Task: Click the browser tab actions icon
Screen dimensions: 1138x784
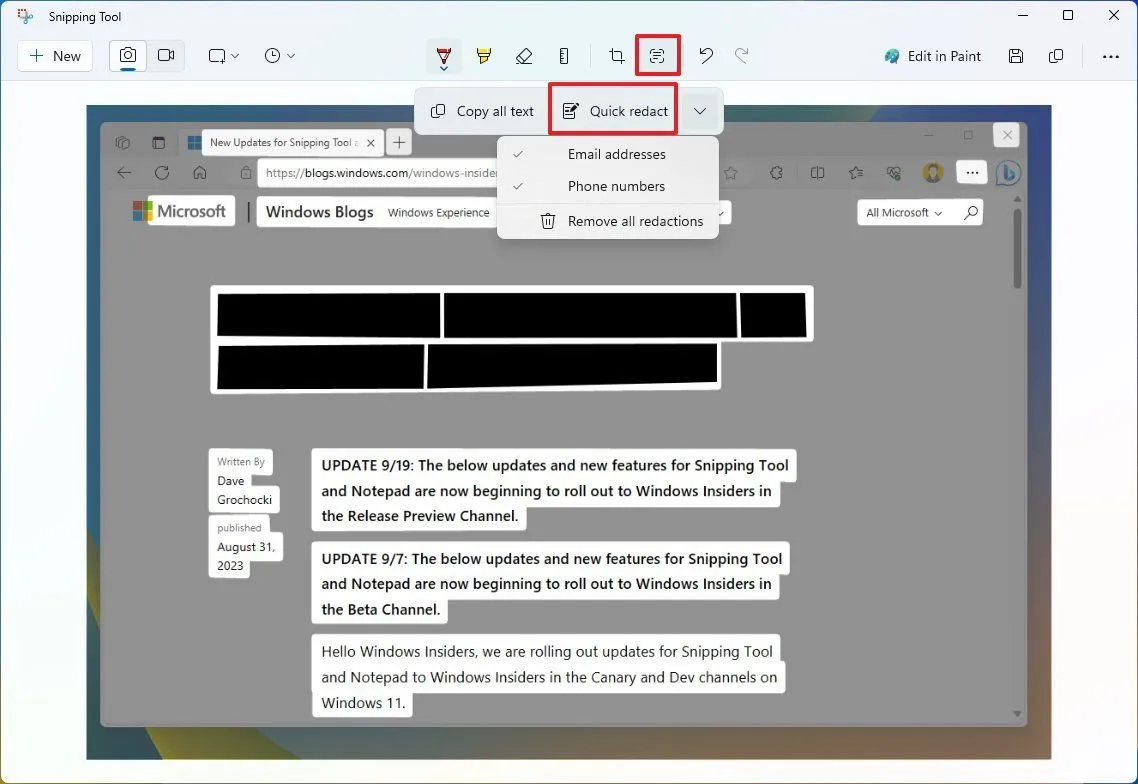Action: pos(158,142)
